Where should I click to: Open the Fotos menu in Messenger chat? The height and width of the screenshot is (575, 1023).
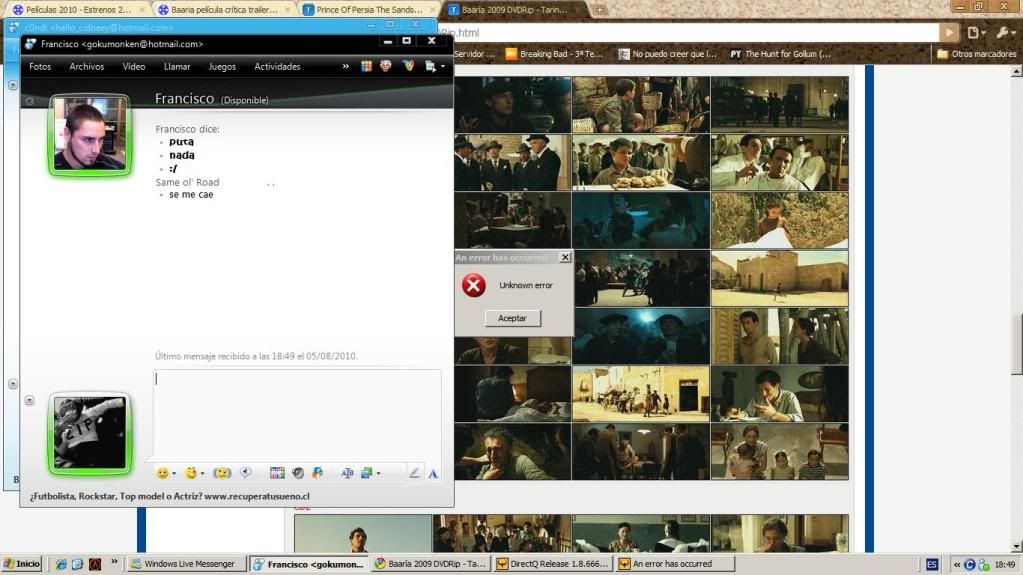(x=40, y=67)
